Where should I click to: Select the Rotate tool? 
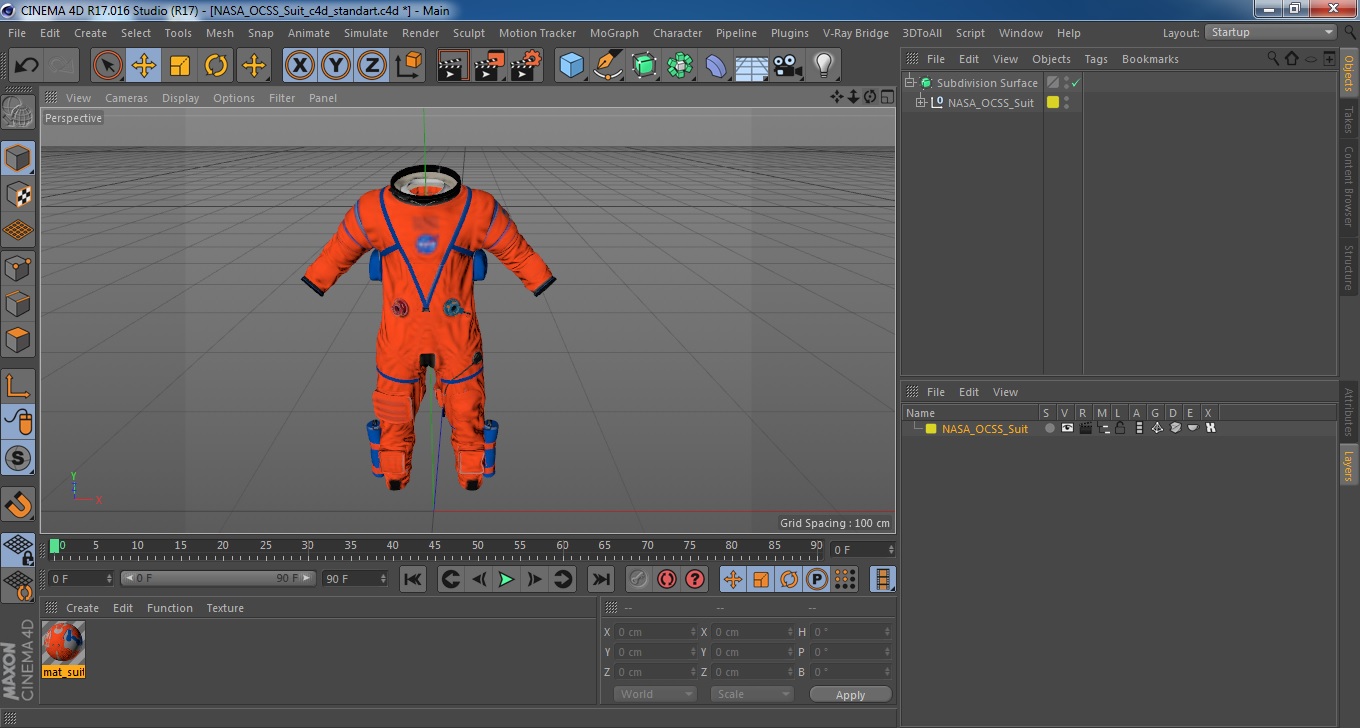point(216,66)
